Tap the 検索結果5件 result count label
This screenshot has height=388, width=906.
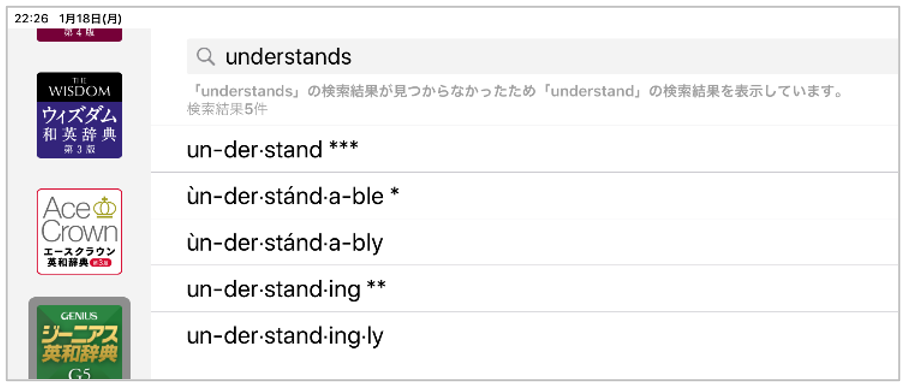pos(227,109)
